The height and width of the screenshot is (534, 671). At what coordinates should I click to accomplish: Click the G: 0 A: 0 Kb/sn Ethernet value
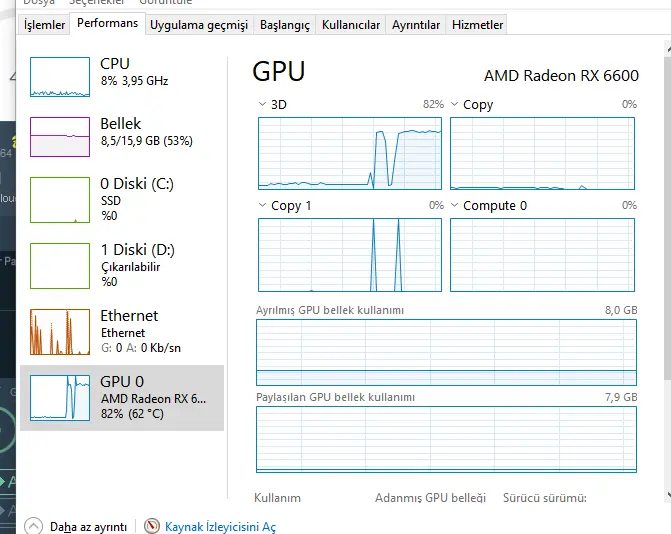click(141, 348)
